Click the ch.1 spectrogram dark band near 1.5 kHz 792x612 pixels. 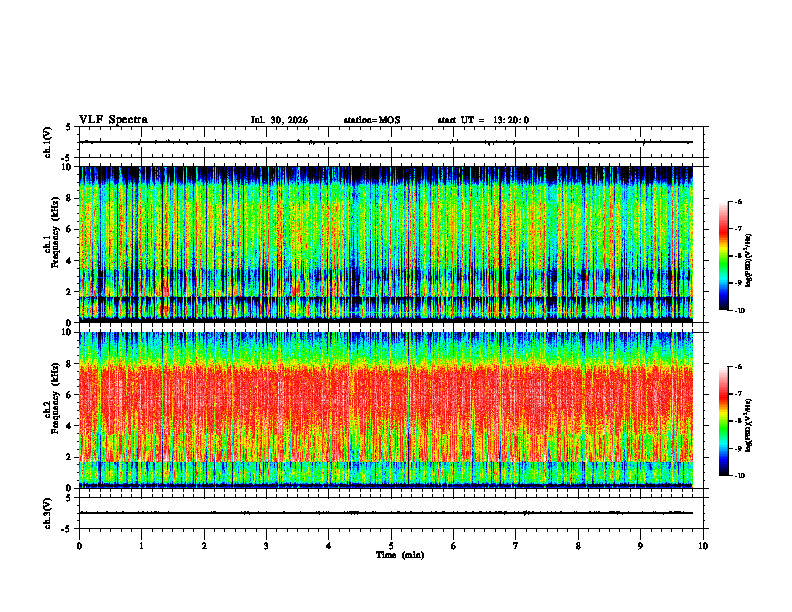coord(386,300)
